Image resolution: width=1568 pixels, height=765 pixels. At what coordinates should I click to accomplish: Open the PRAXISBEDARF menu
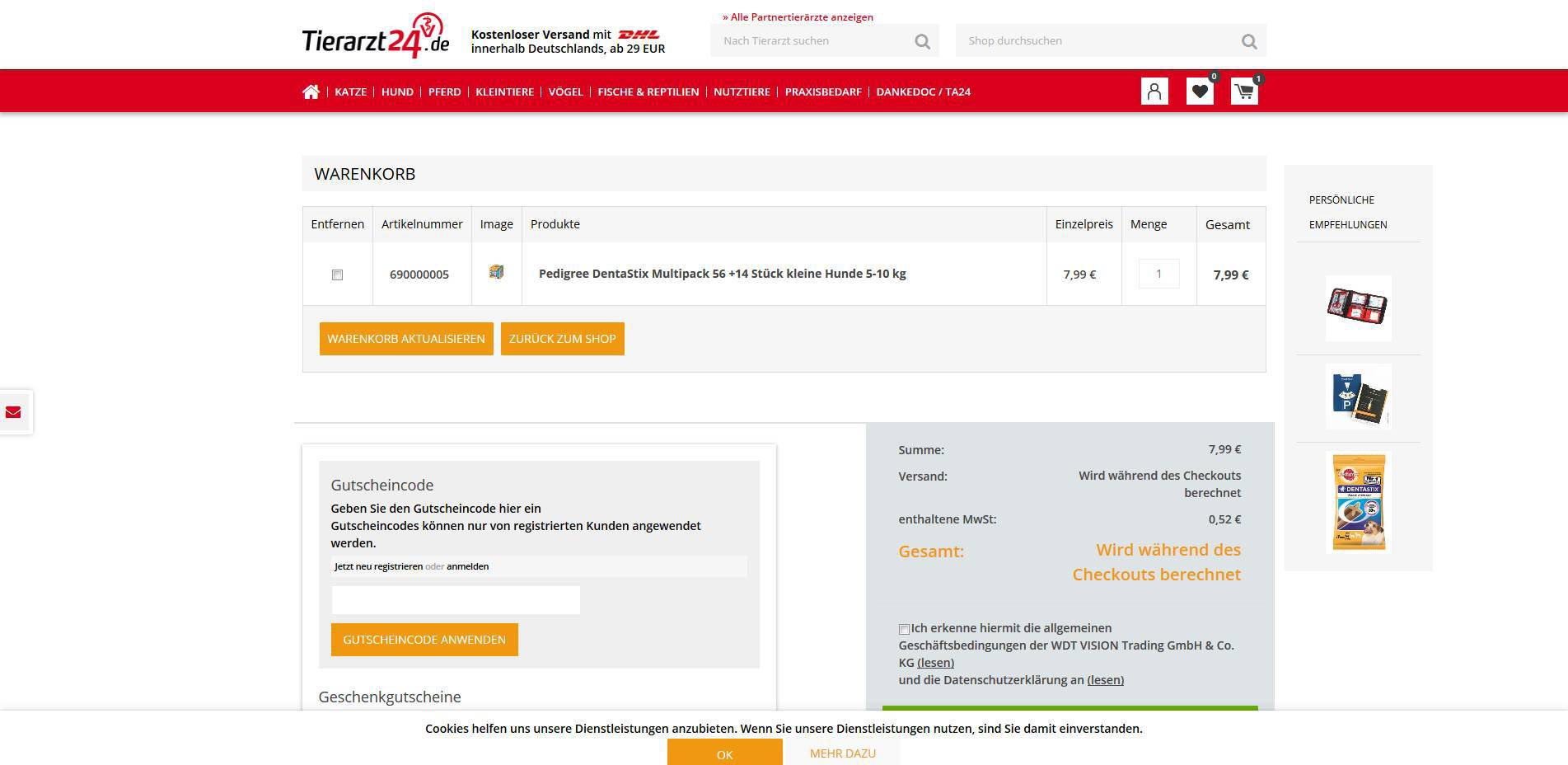click(x=823, y=92)
